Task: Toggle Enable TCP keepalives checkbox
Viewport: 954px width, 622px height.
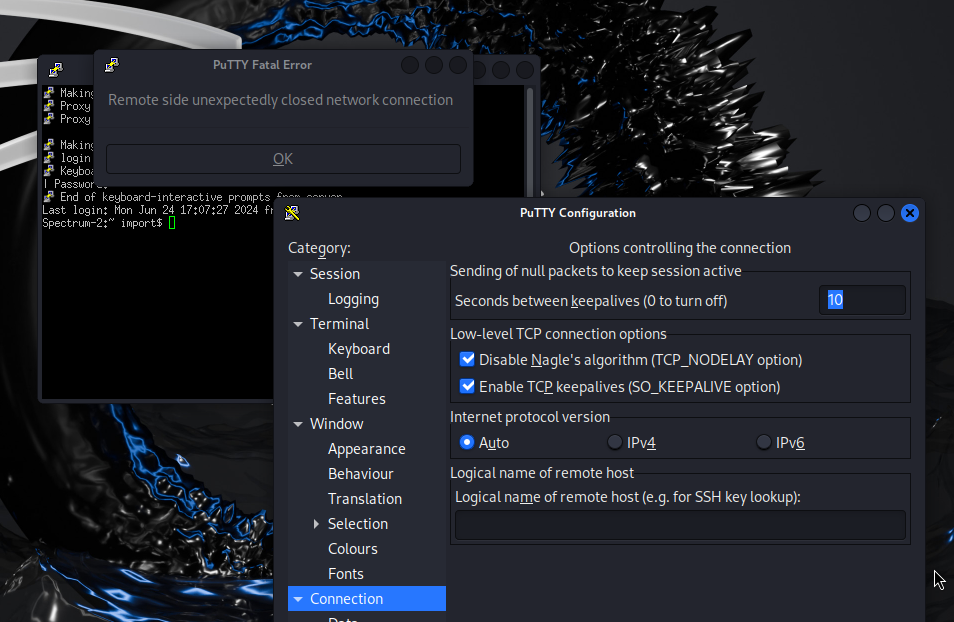Action: (467, 386)
